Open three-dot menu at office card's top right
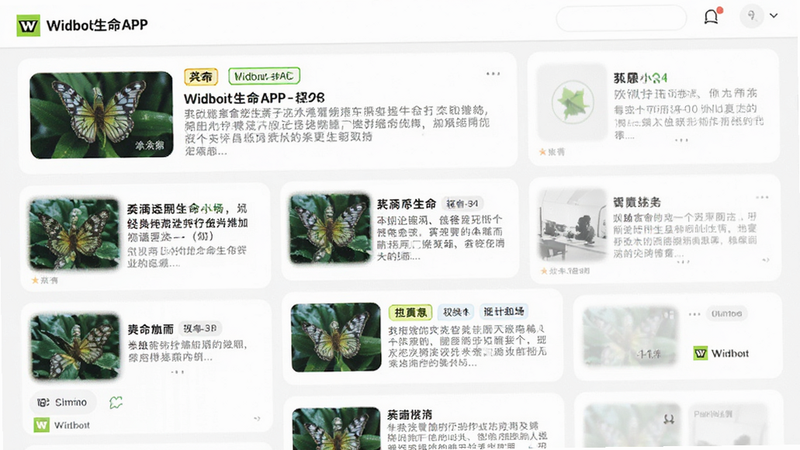This screenshot has height=450, width=800. pos(762,197)
